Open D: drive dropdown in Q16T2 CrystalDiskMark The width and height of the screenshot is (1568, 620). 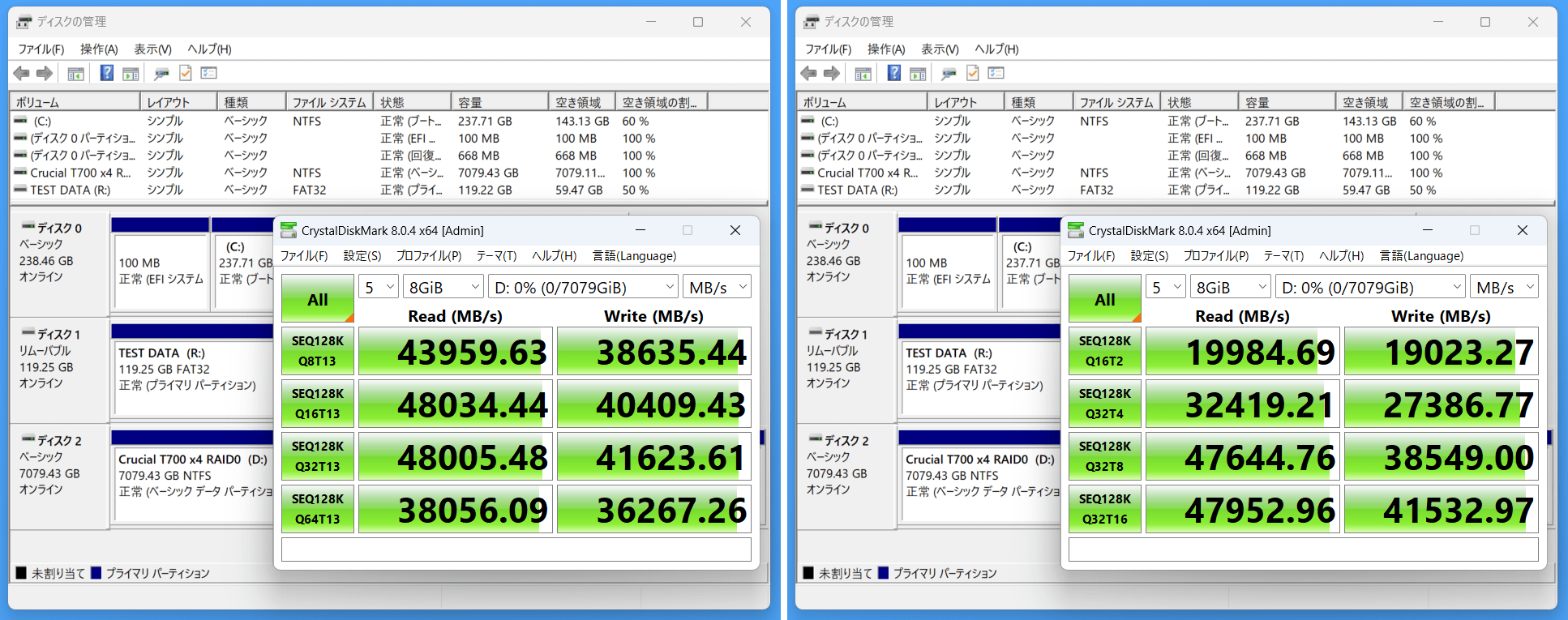coord(1371,287)
